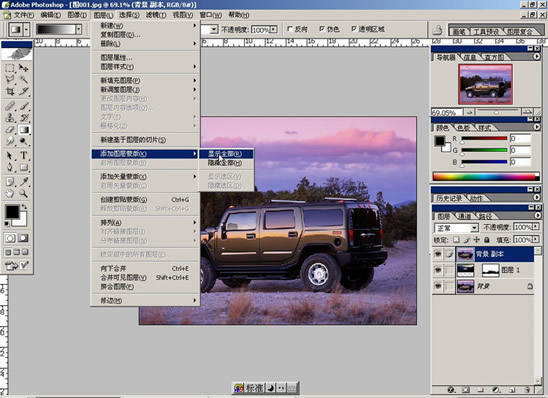Switch to the 通道 channels tab

[464, 216]
